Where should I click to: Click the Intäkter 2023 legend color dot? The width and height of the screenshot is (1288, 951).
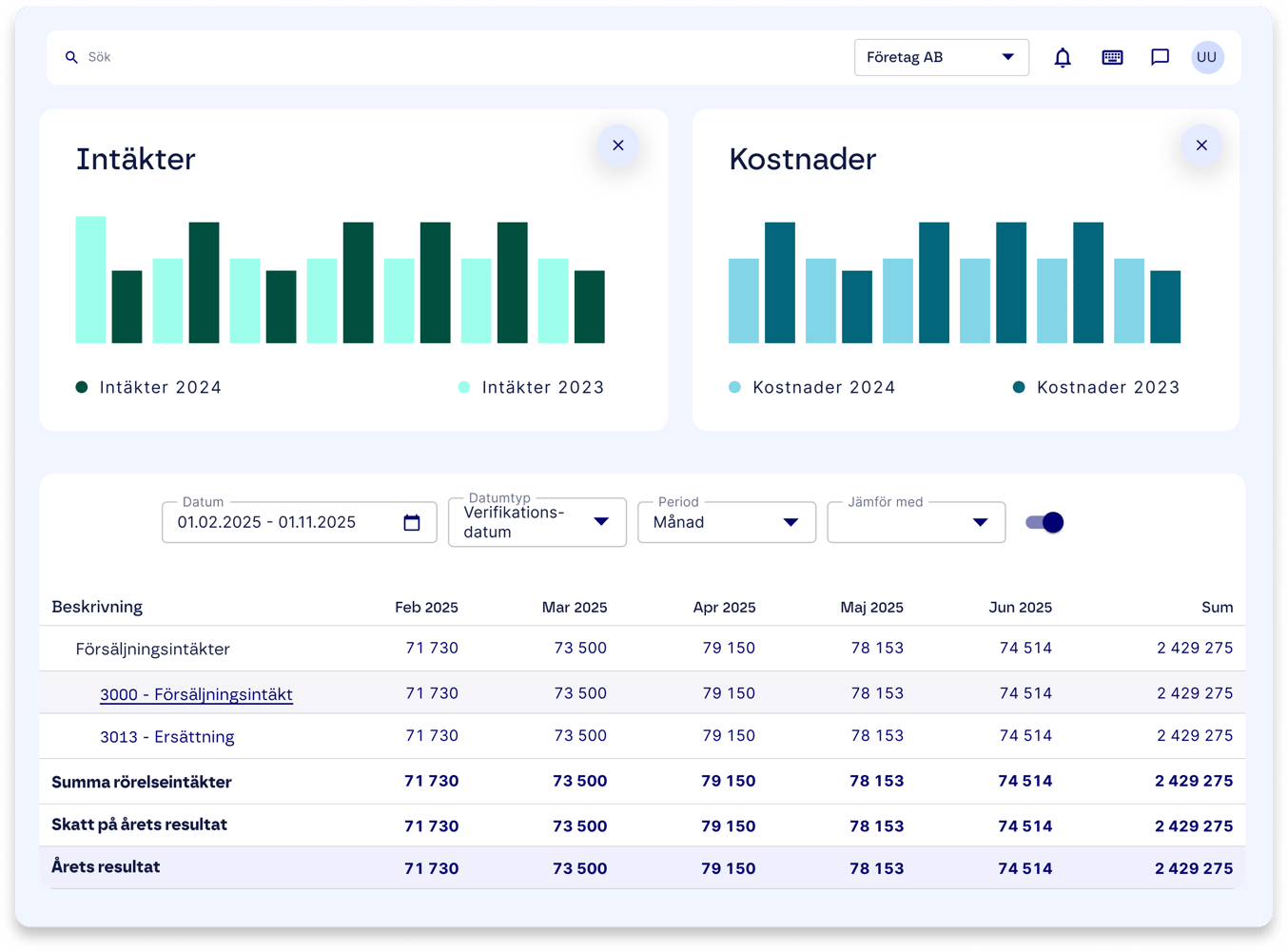point(464,387)
